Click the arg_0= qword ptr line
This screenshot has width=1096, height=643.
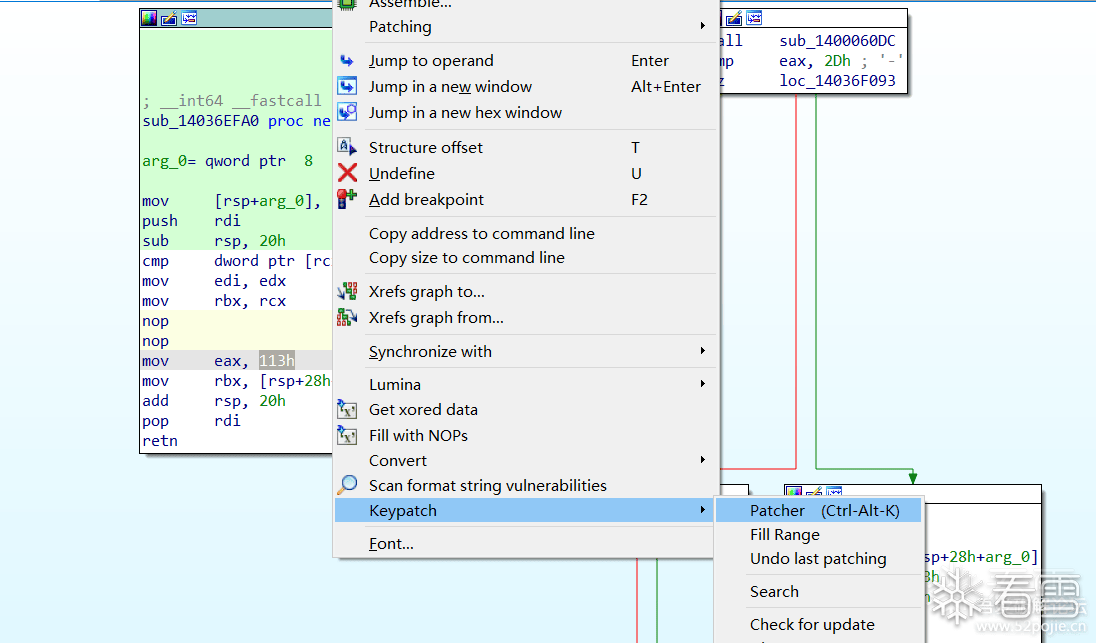pyautogui.click(x=227, y=161)
